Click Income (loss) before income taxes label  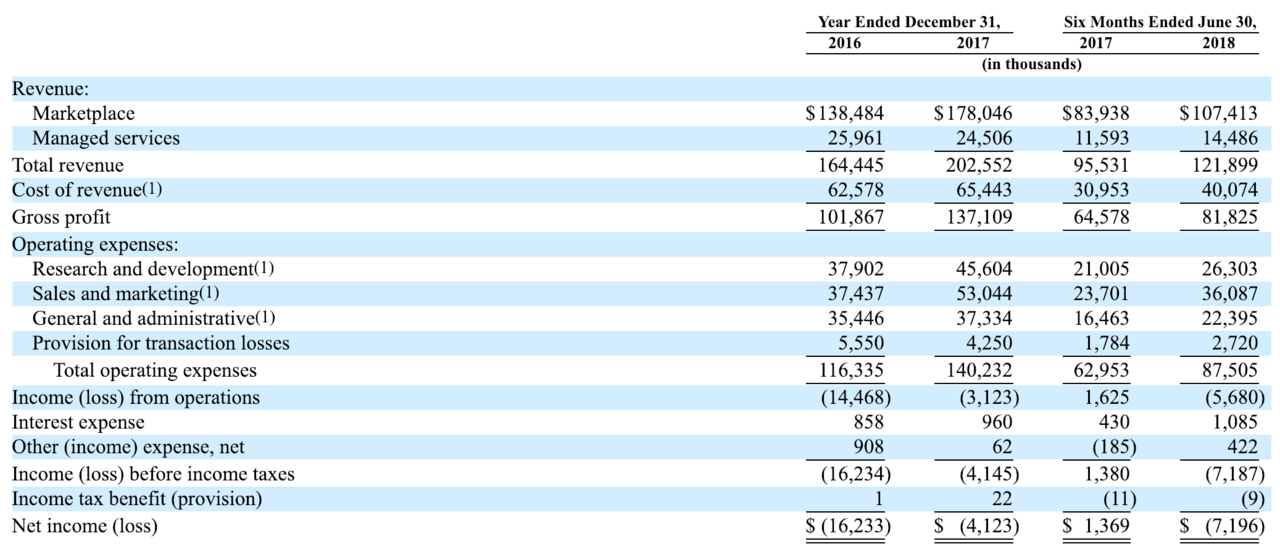153,474
